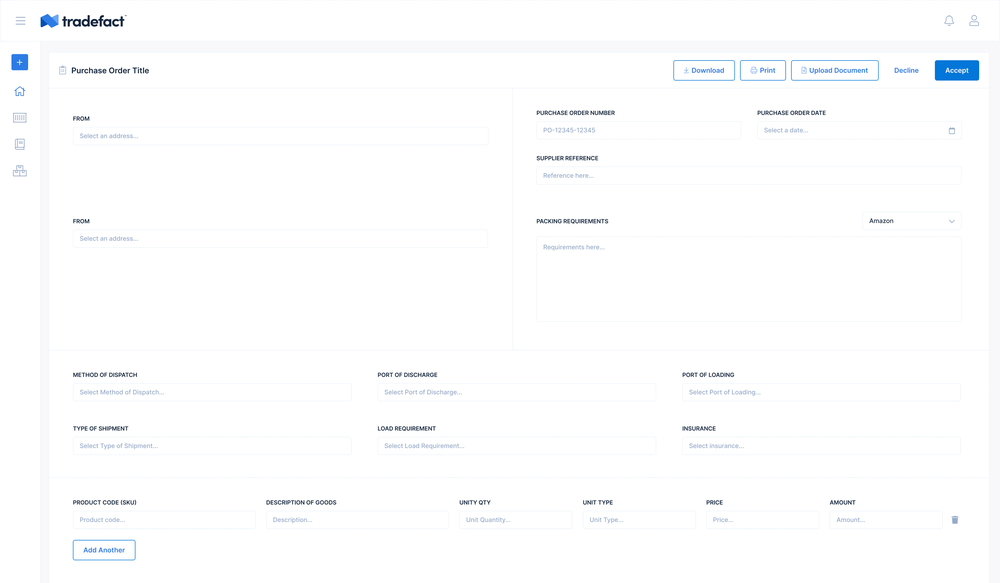Open the packages sidebar icon
1000x583 pixels.
tap(20, 171)
